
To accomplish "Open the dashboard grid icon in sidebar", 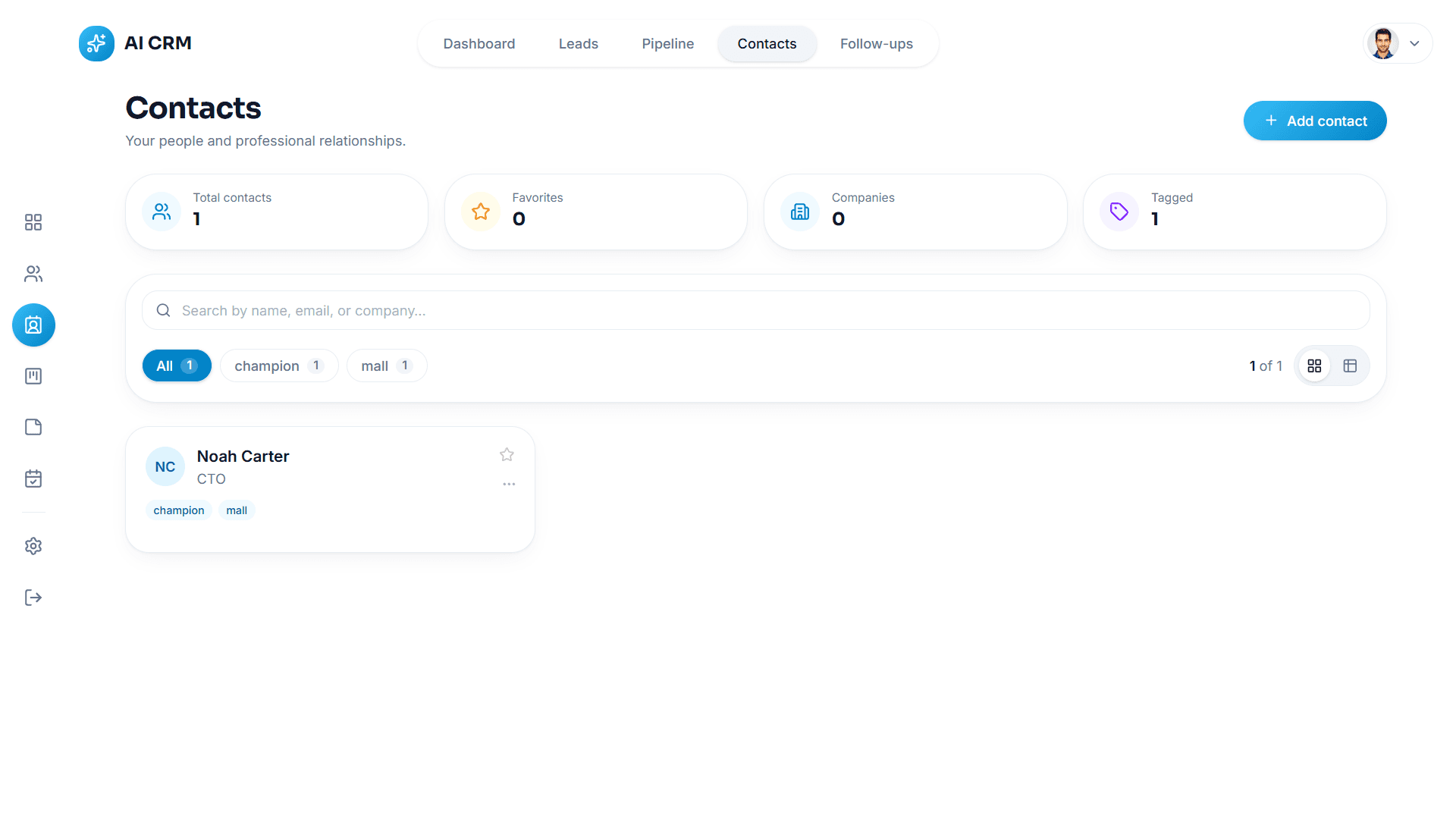I will click(x=33, y=222).
